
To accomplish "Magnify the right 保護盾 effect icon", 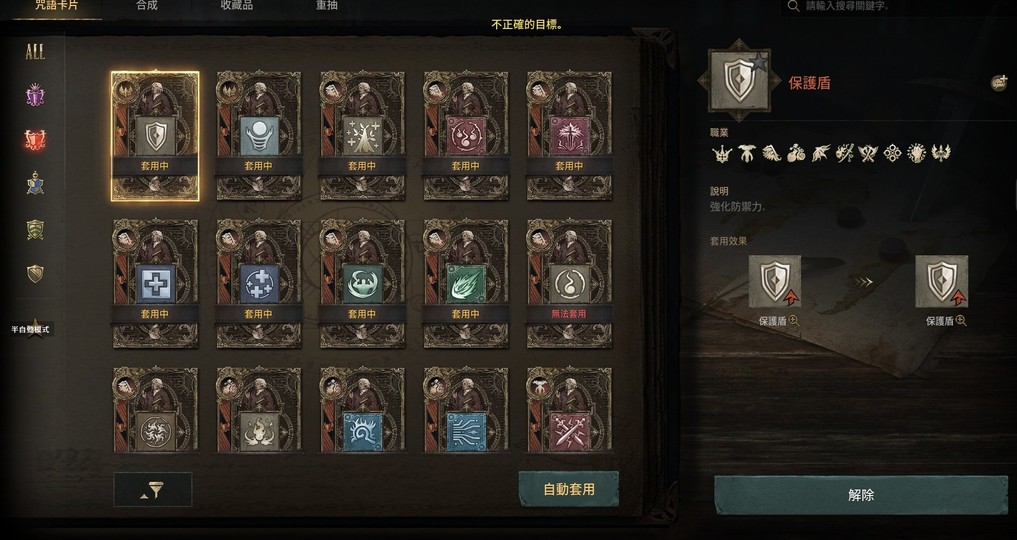I will 961,321.
